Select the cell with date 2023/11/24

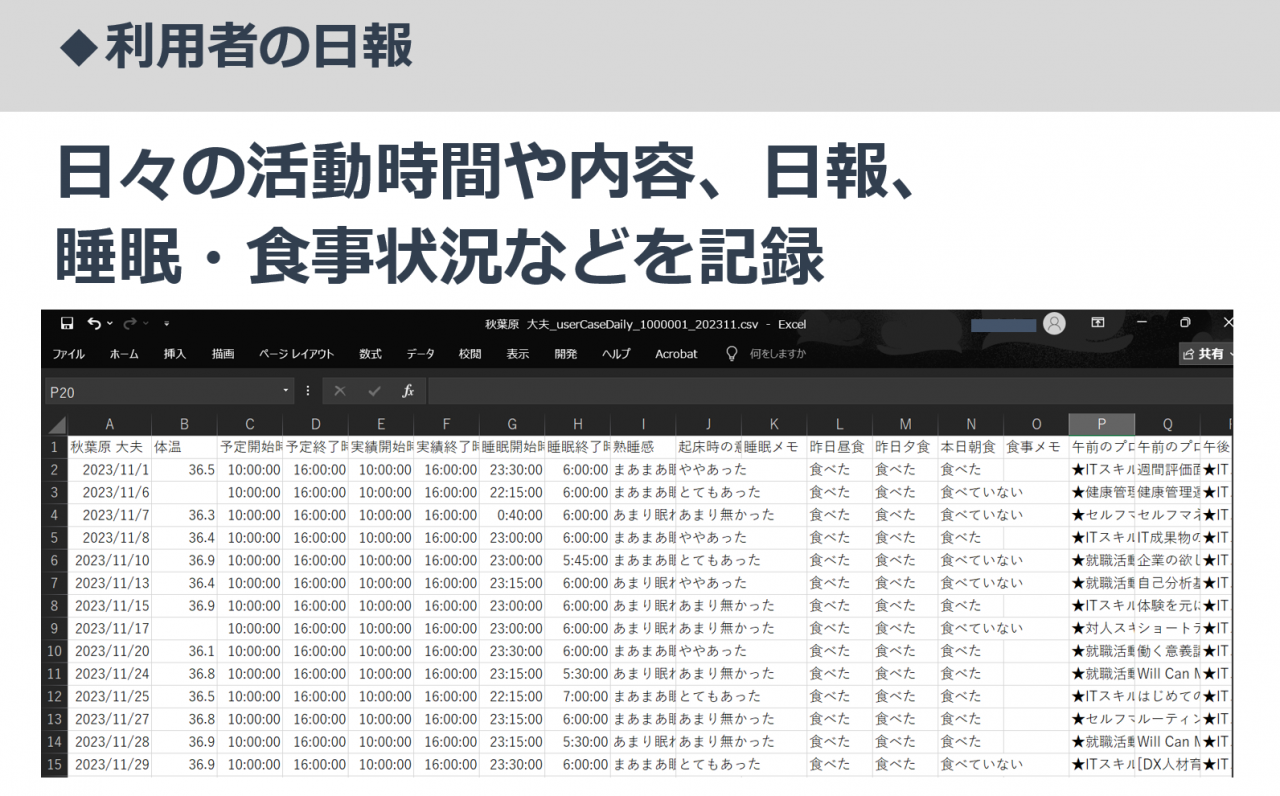point(109,674)
